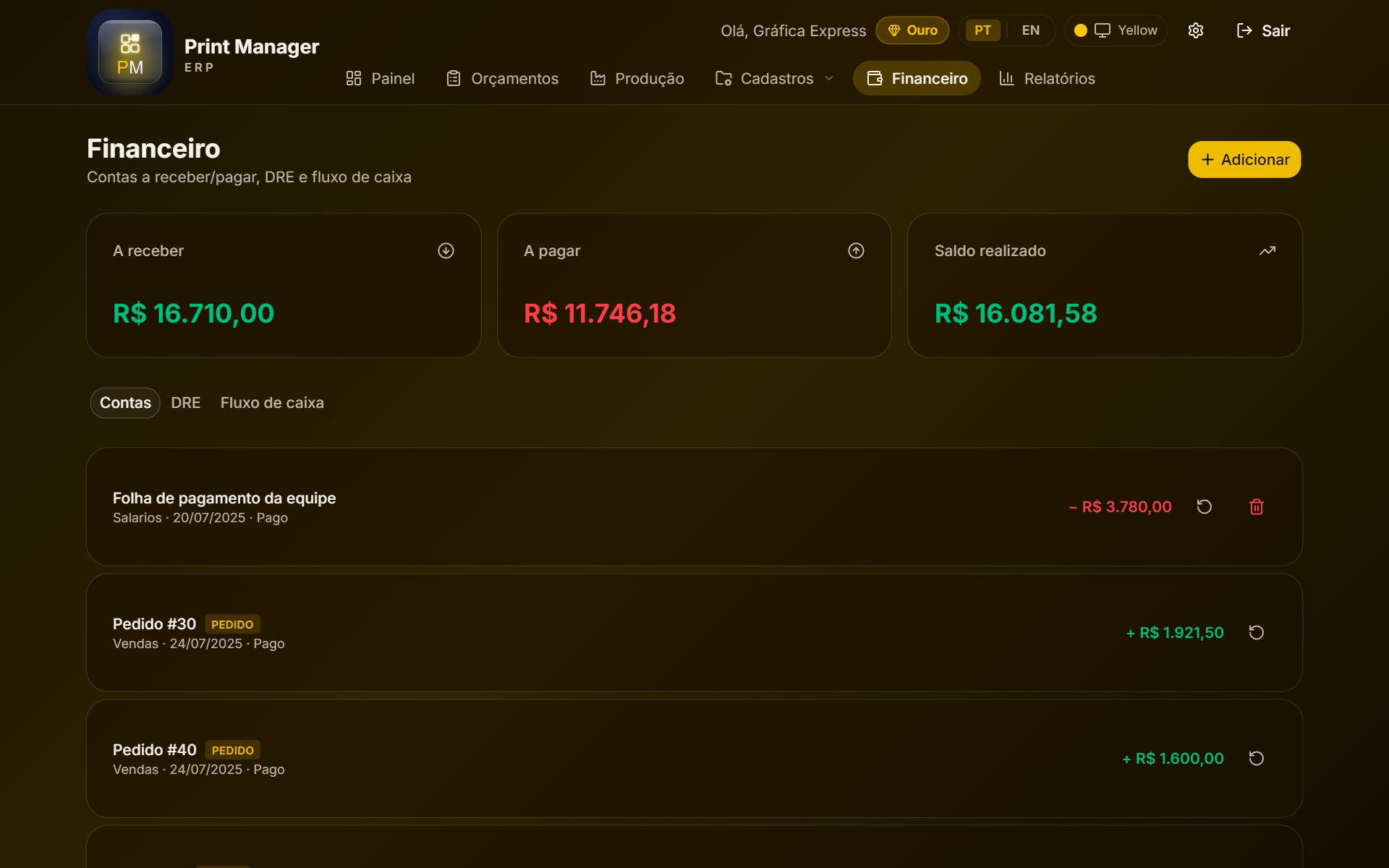The height and width of the screenshot is (868, 1389).
Task: Click Folha de pagamento da equipe title
Action: (x=224, y=498)
